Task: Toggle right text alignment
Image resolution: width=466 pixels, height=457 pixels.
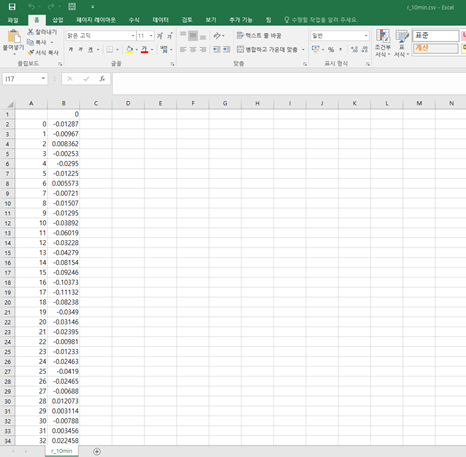Action: click(203, 49)
